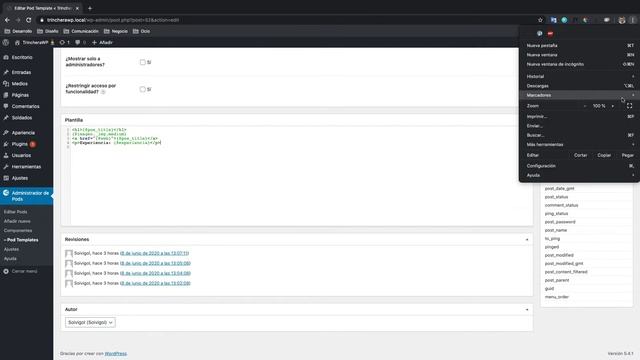
Task: Bookmark this page with the star icon
Action: pyautogui.click(x=540, y=20)
